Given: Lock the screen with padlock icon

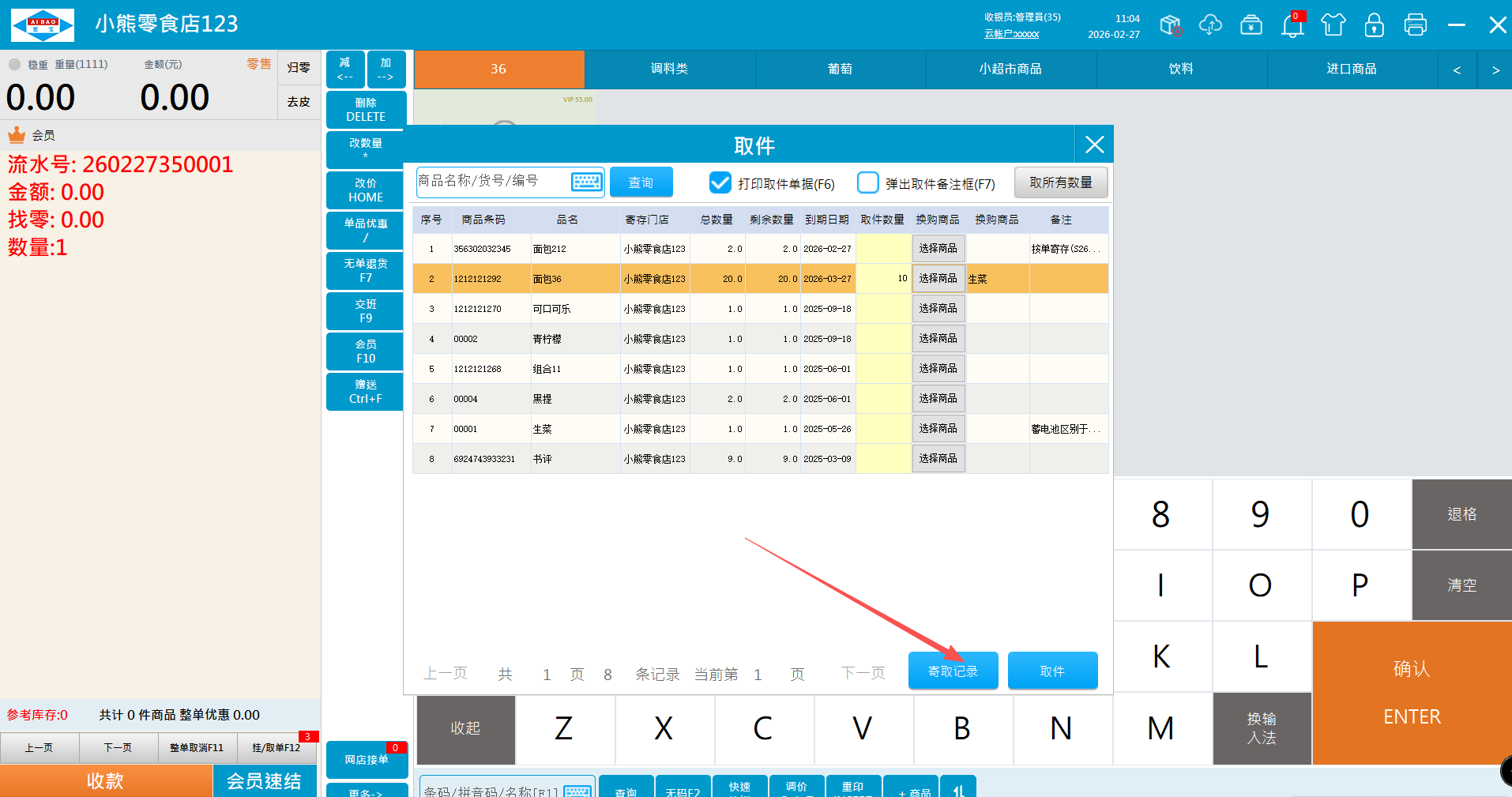Looking at the screenshot, I should coord(1375,25).
